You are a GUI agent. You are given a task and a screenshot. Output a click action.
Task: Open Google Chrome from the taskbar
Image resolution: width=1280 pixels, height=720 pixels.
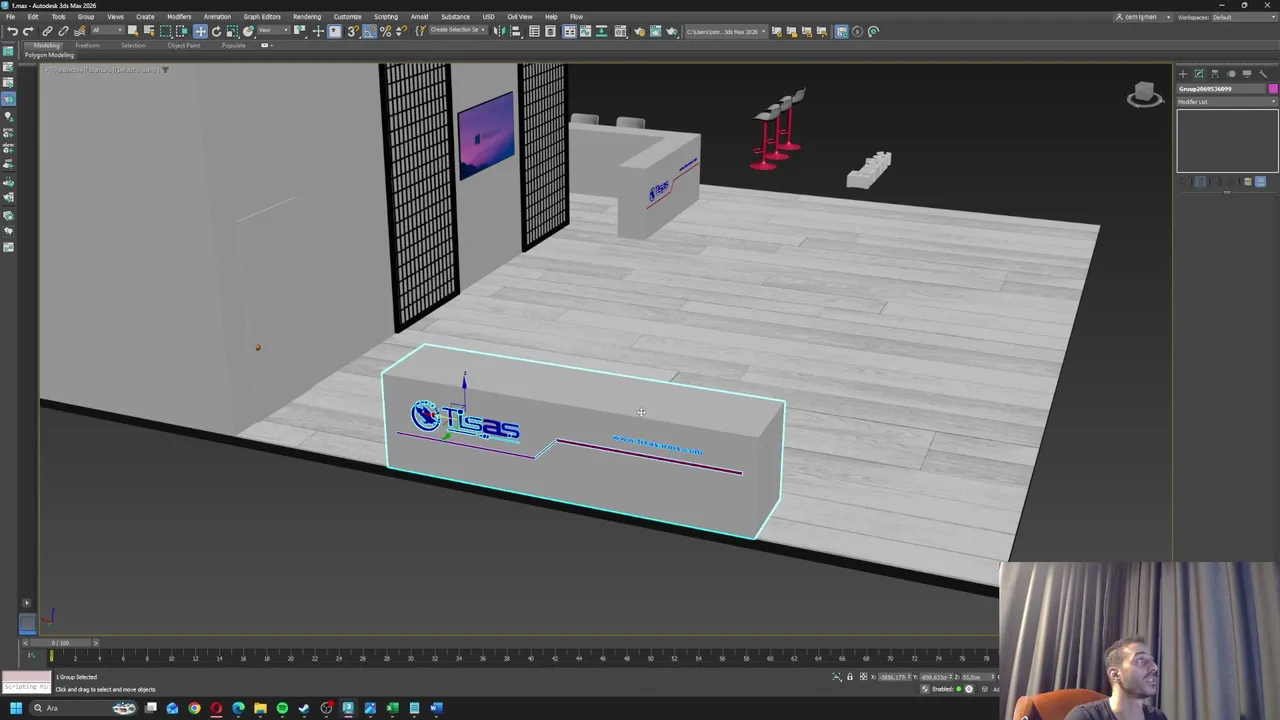[194, 708]
